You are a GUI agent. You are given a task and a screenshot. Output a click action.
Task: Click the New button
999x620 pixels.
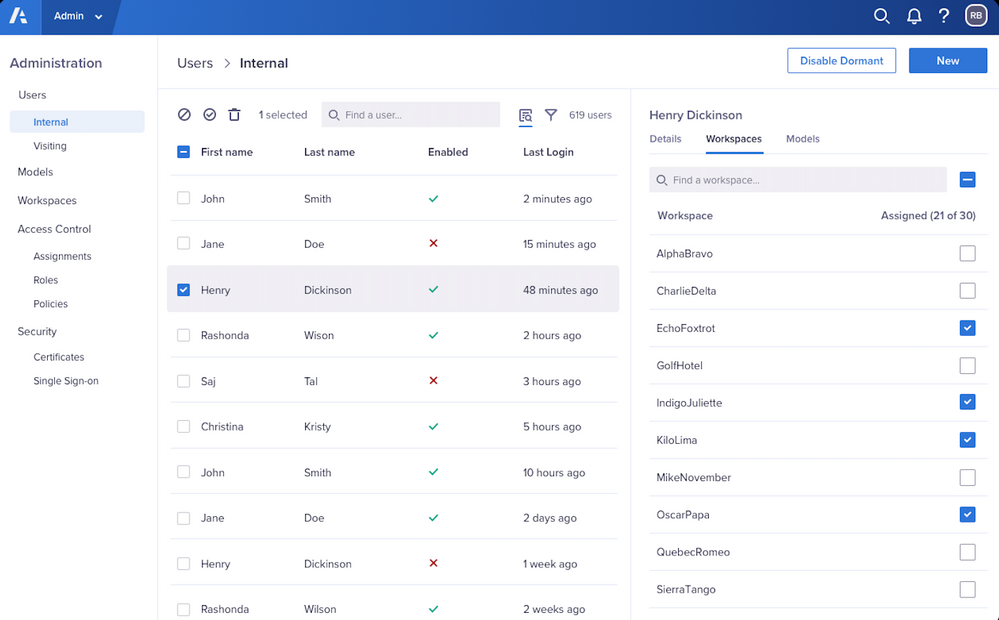pos(947,61)
